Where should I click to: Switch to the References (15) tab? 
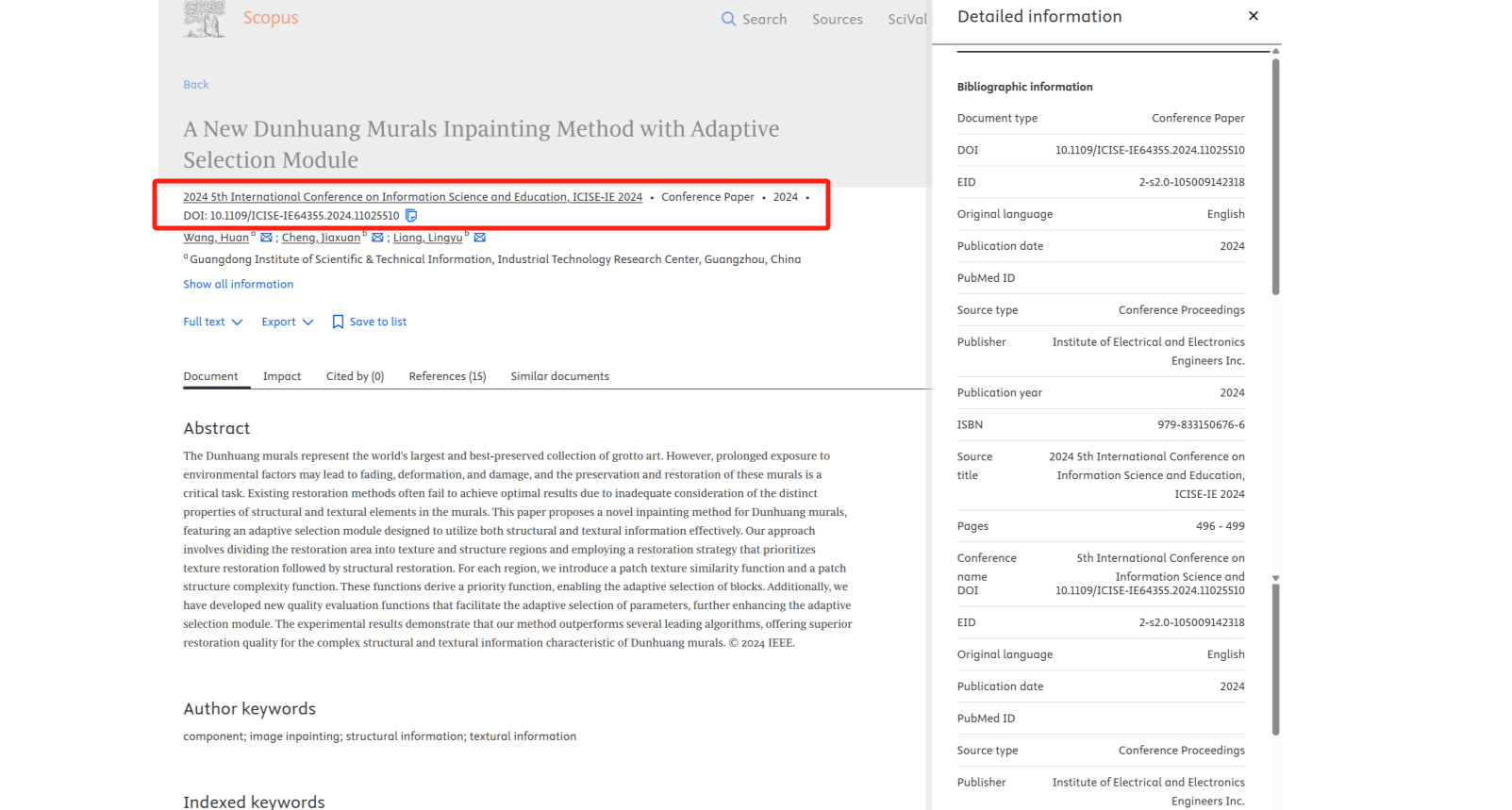(x=447, y=376)
